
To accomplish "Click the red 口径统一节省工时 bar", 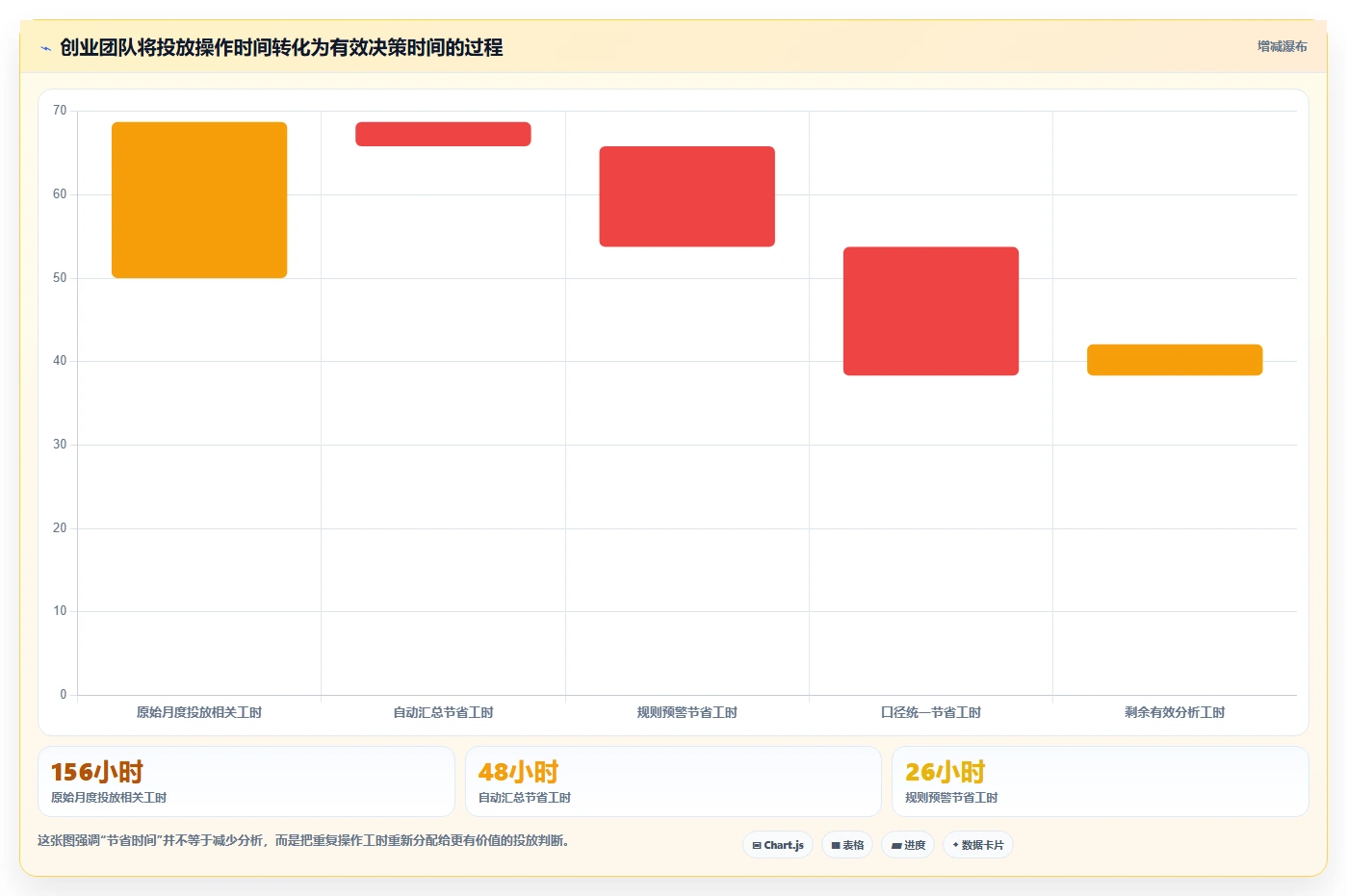I will [x=931, y=311].
